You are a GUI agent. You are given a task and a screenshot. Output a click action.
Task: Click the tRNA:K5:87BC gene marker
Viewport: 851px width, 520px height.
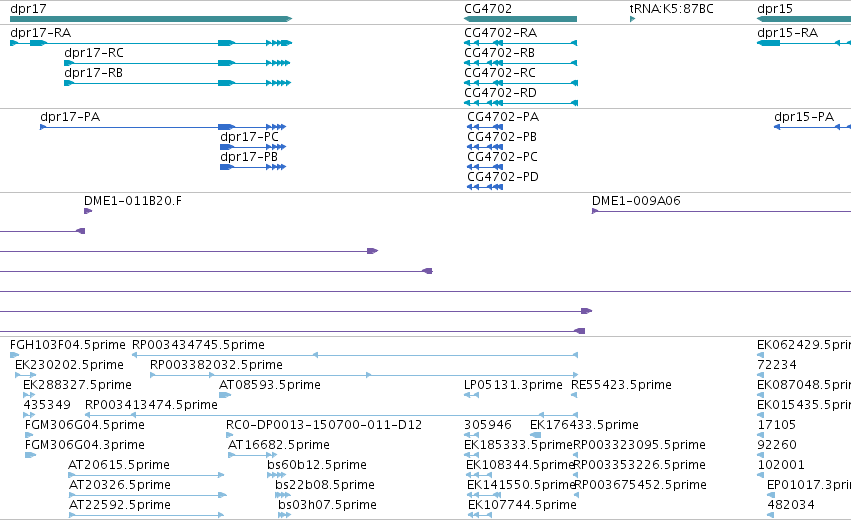632,19
